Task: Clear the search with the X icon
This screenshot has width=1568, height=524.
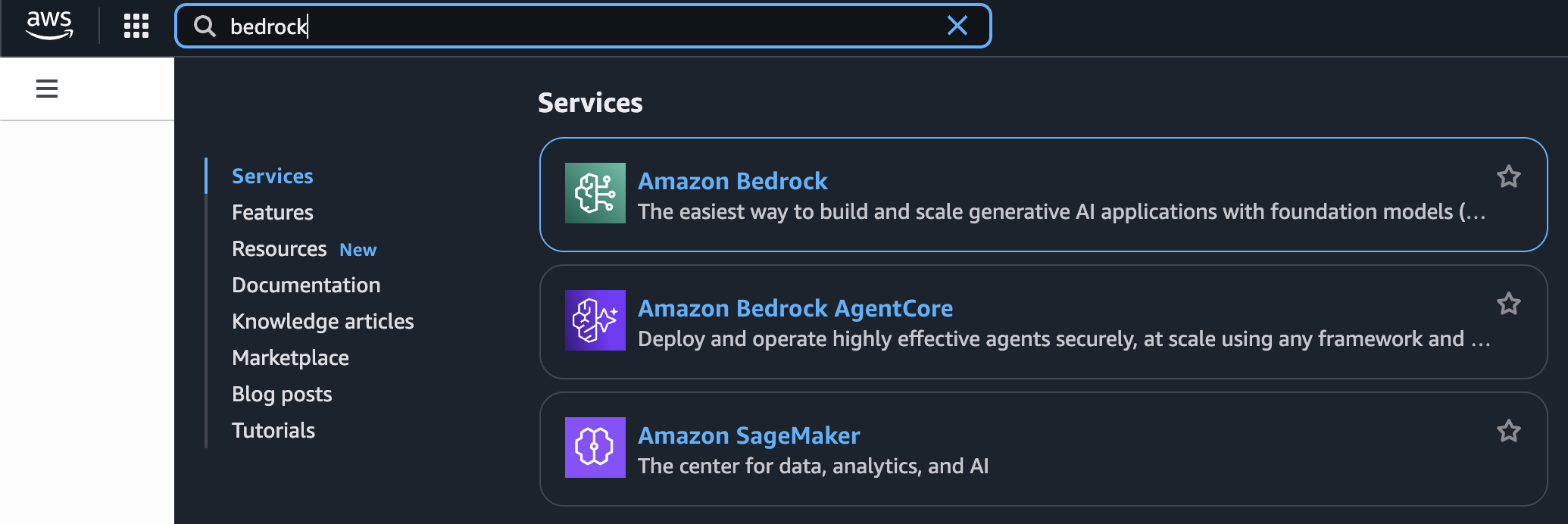Action: (x=957, y=26)
